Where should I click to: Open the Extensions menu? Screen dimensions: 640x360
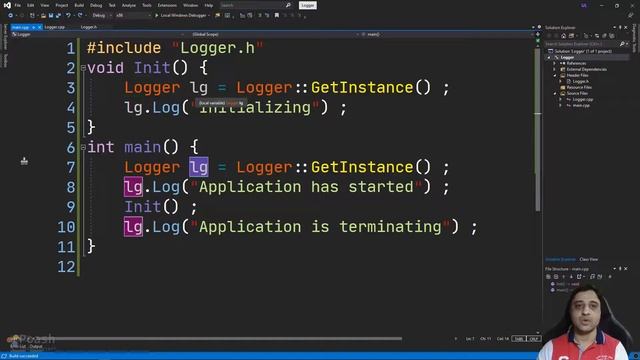pyautogui.click(x=167, y=5)
